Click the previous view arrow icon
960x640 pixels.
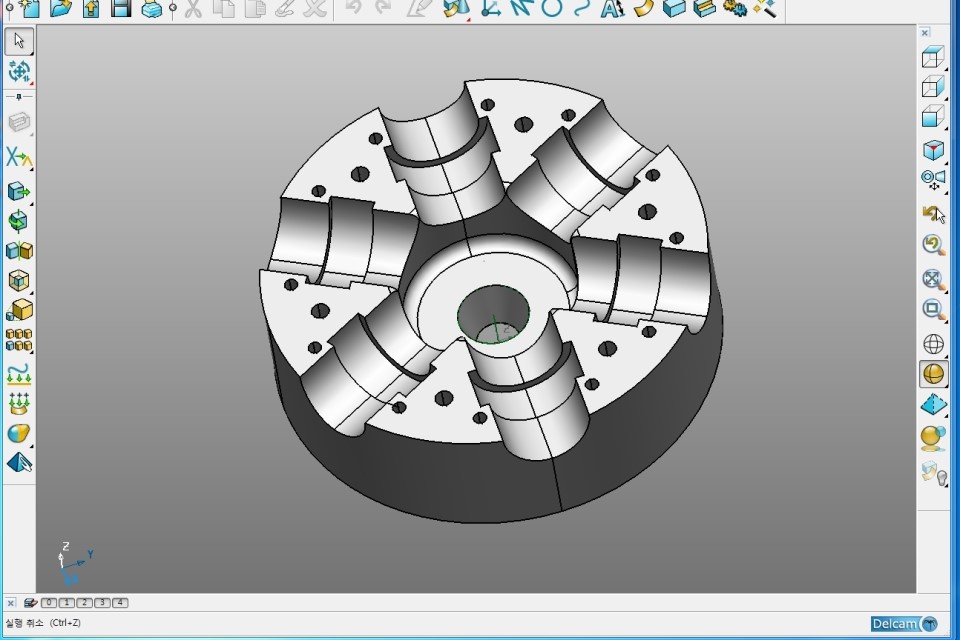[x=933, y=214]
